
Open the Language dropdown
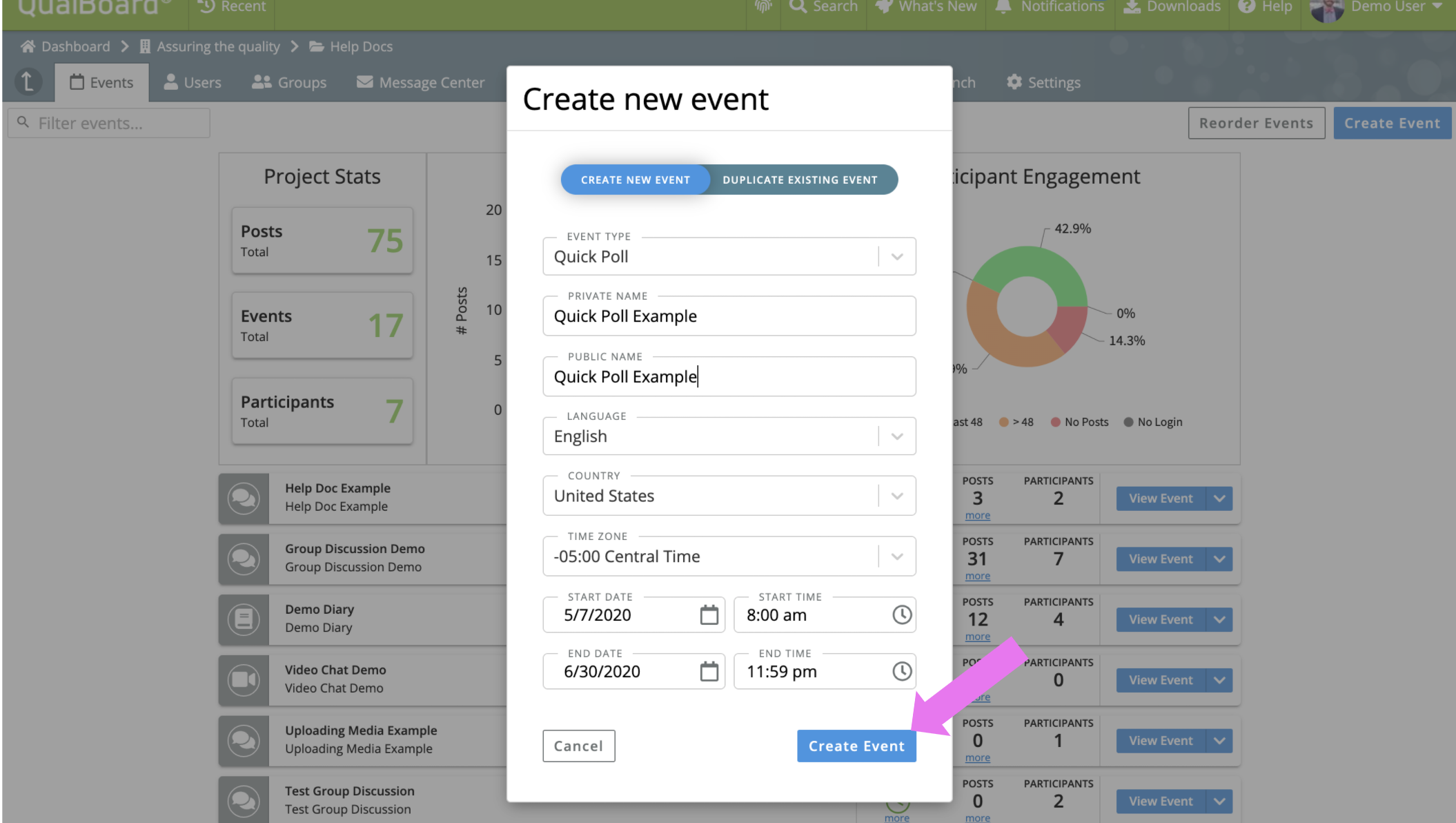pyautogui.click(x=896, y=436)
